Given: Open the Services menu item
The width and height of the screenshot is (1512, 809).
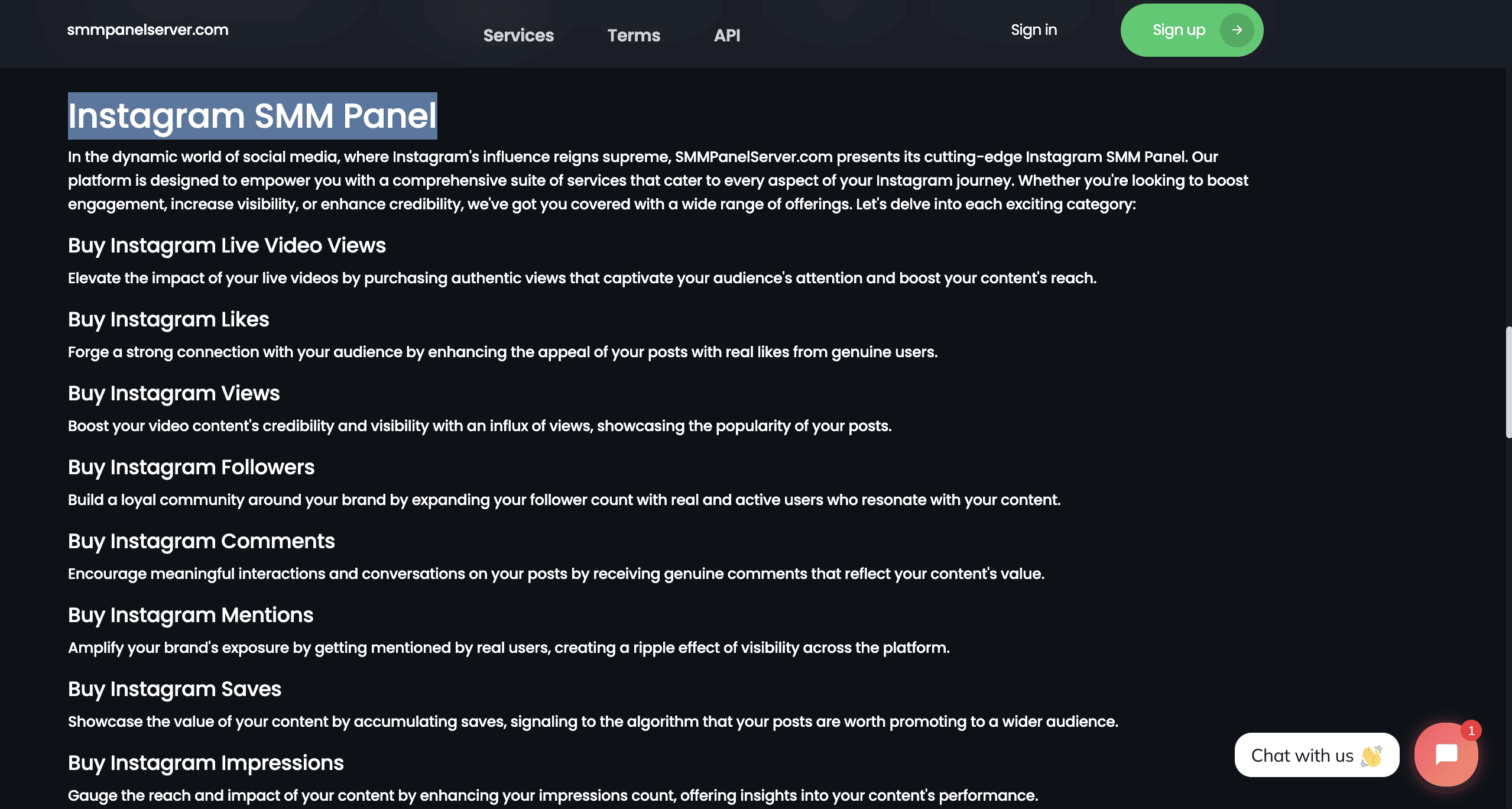Looking at the screenshot, I should click(x=518, y=35).
